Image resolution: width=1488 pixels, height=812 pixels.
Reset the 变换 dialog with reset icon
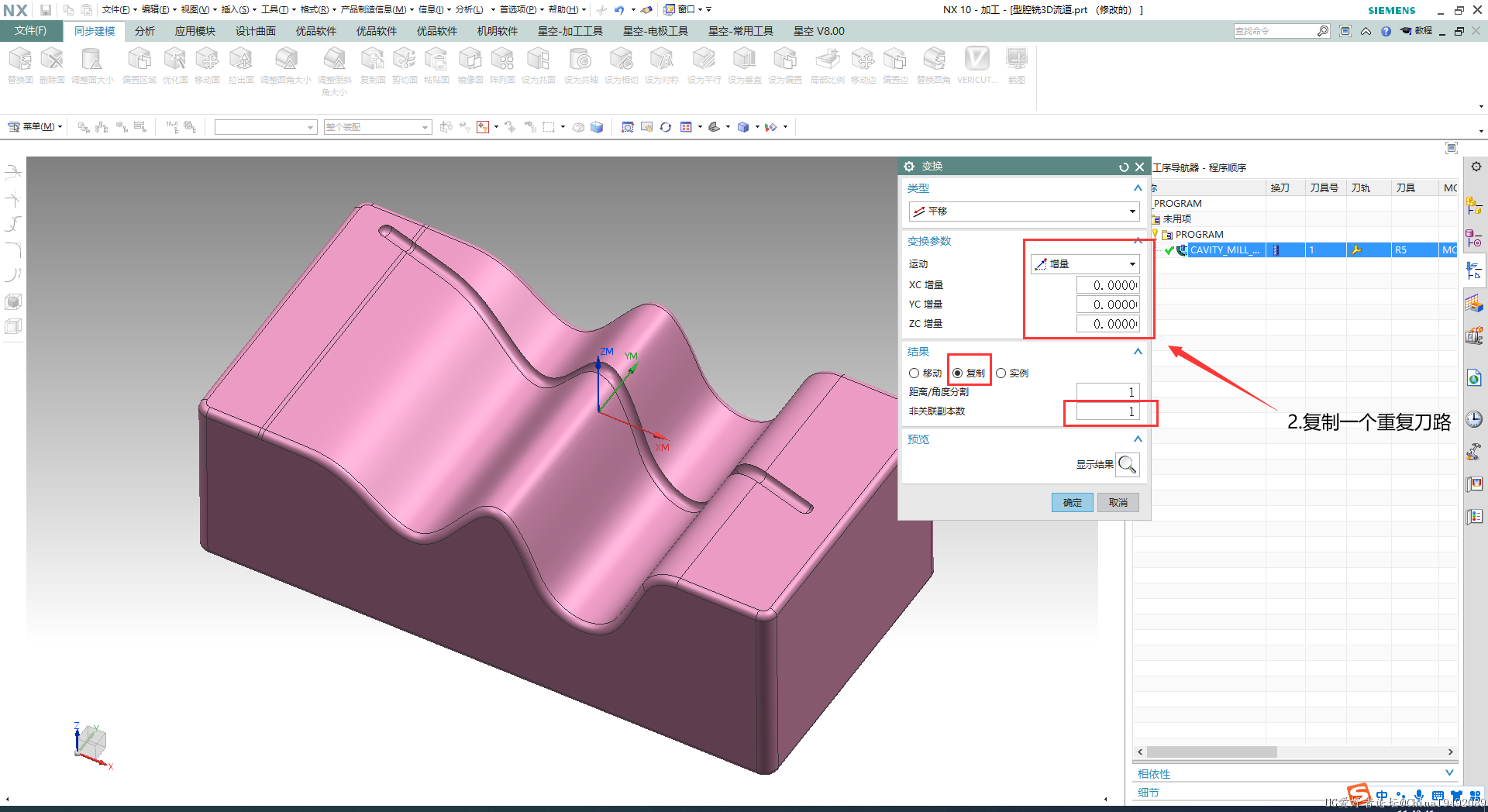point(1124,167)
